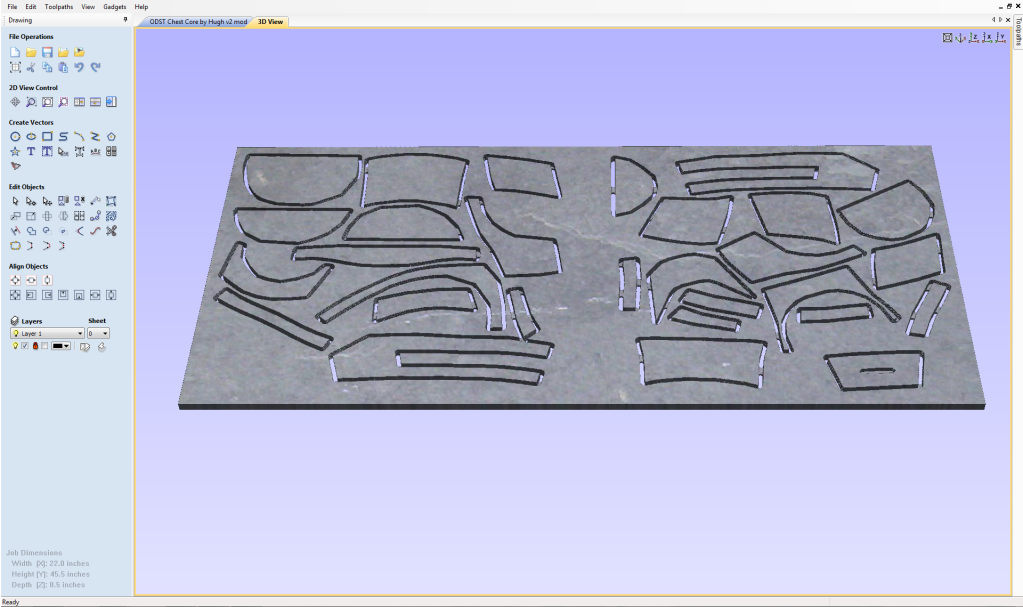Open the Layers manager icon

pyautogui.click(x=15, y=321)
